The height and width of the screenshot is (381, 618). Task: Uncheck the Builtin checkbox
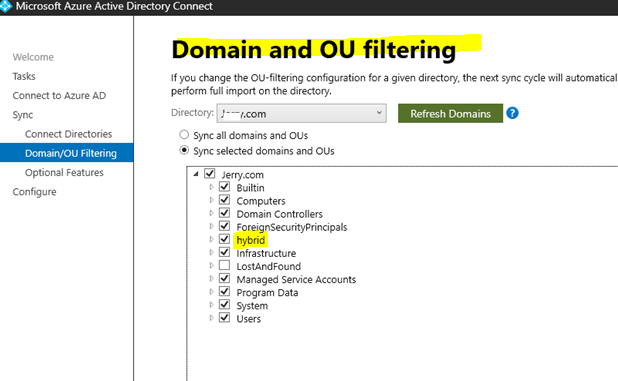pyautogui.click(x=224, y=186)
